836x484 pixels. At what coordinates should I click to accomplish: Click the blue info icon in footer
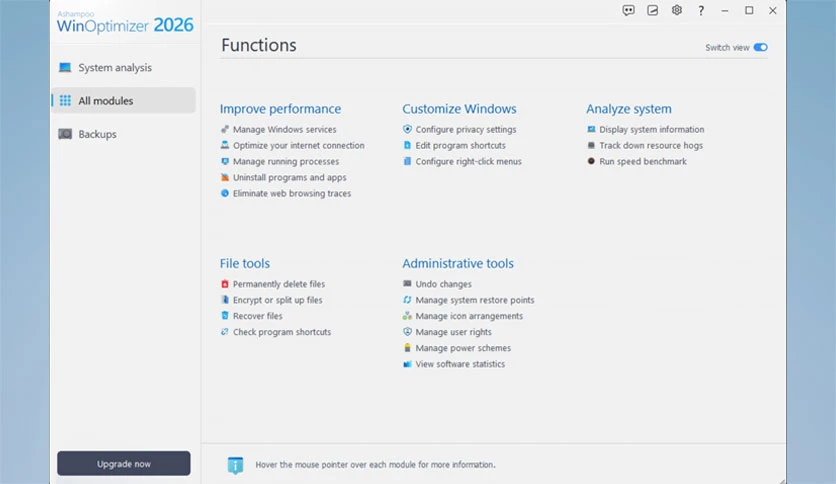[x=235, y=465]
